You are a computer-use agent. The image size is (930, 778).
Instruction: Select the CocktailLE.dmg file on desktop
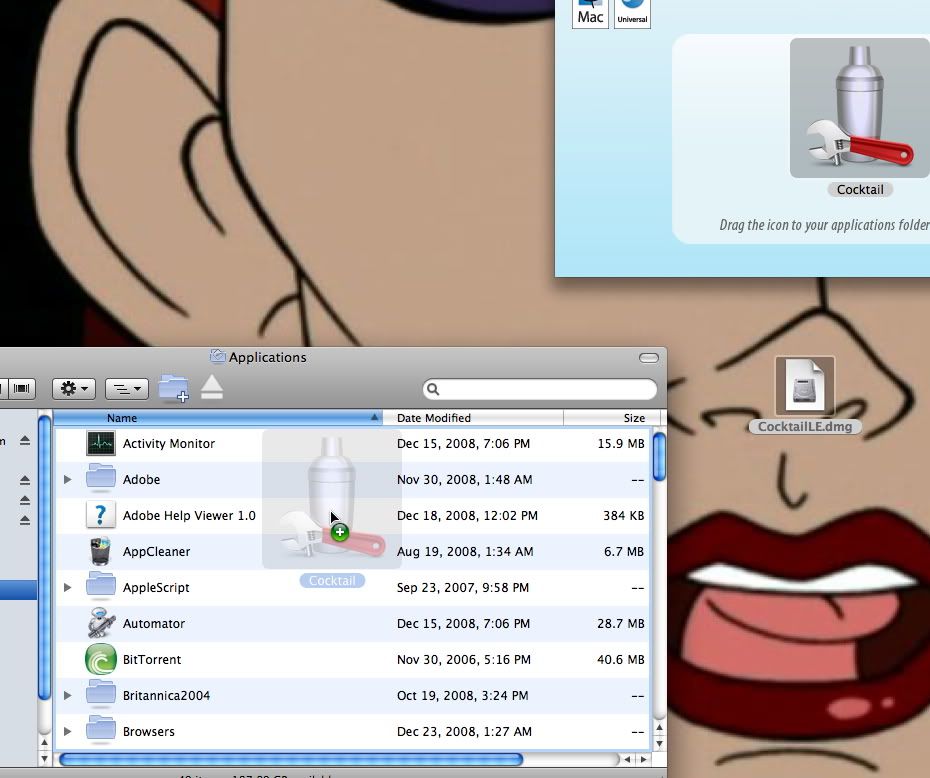pyautogui.click(x=805, y=385)
